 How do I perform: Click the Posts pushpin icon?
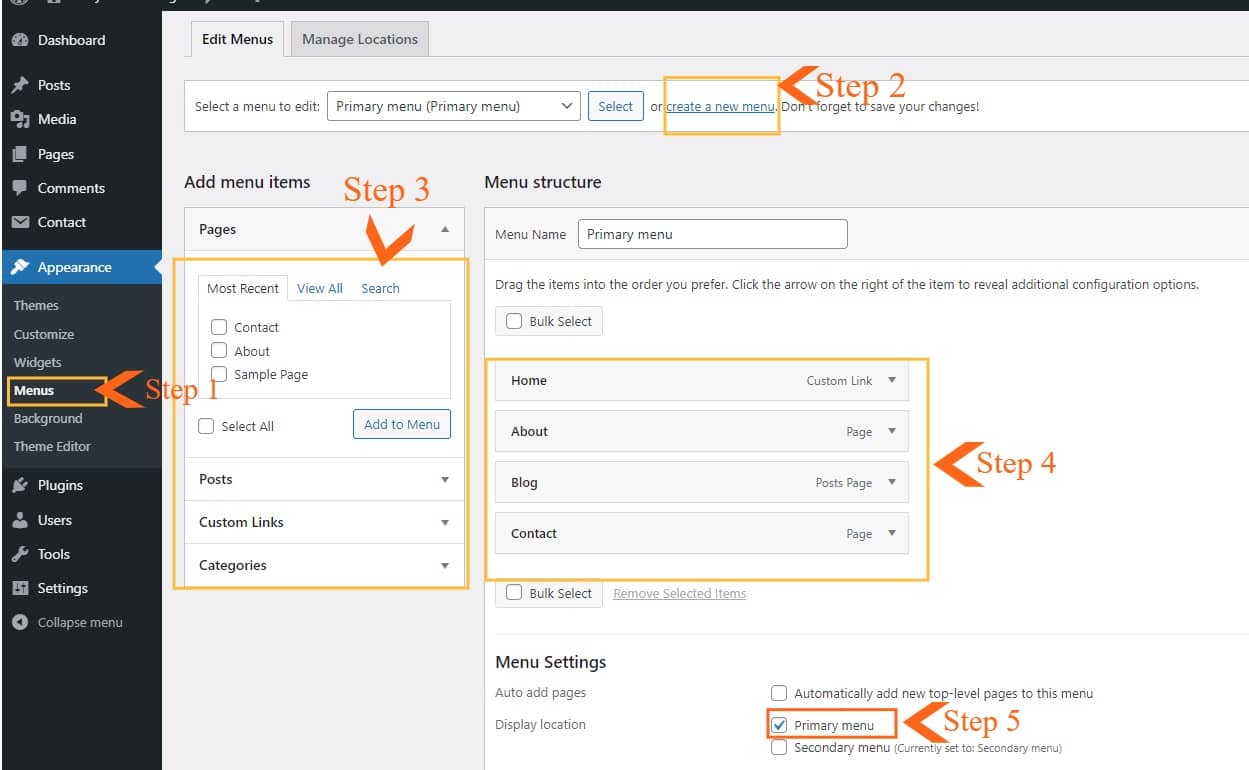click(x=20, y=85)
